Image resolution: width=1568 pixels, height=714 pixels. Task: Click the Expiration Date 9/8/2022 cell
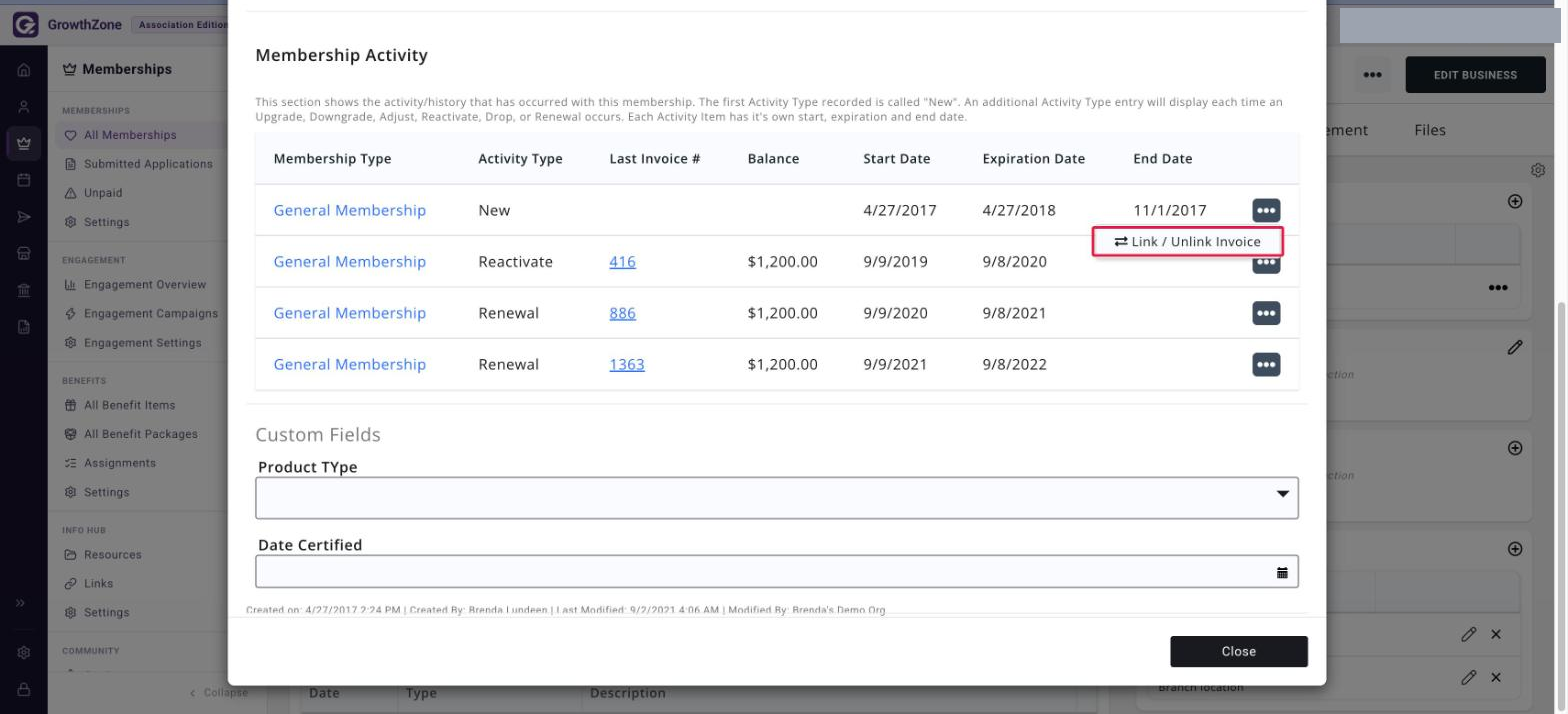(1015, 364)
